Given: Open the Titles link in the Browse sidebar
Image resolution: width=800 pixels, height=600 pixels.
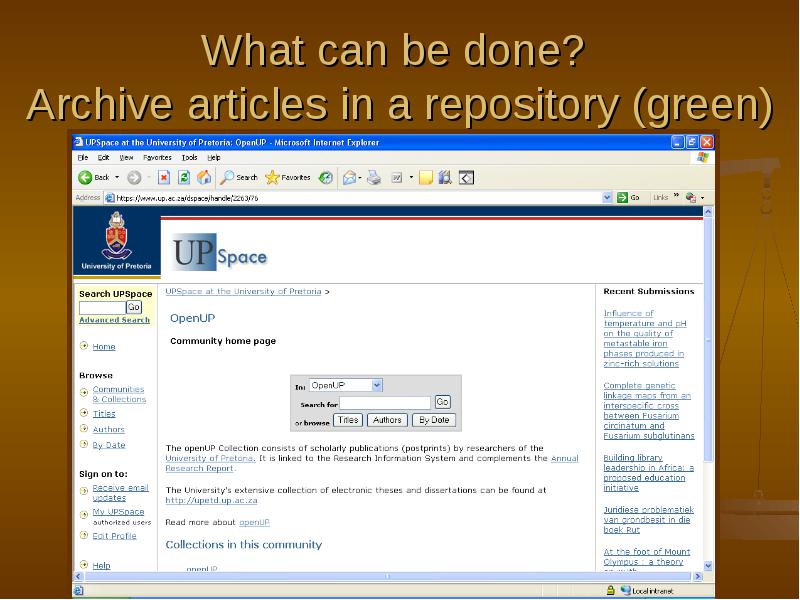Looking at the screenshot, I should [x=104, y=414].
